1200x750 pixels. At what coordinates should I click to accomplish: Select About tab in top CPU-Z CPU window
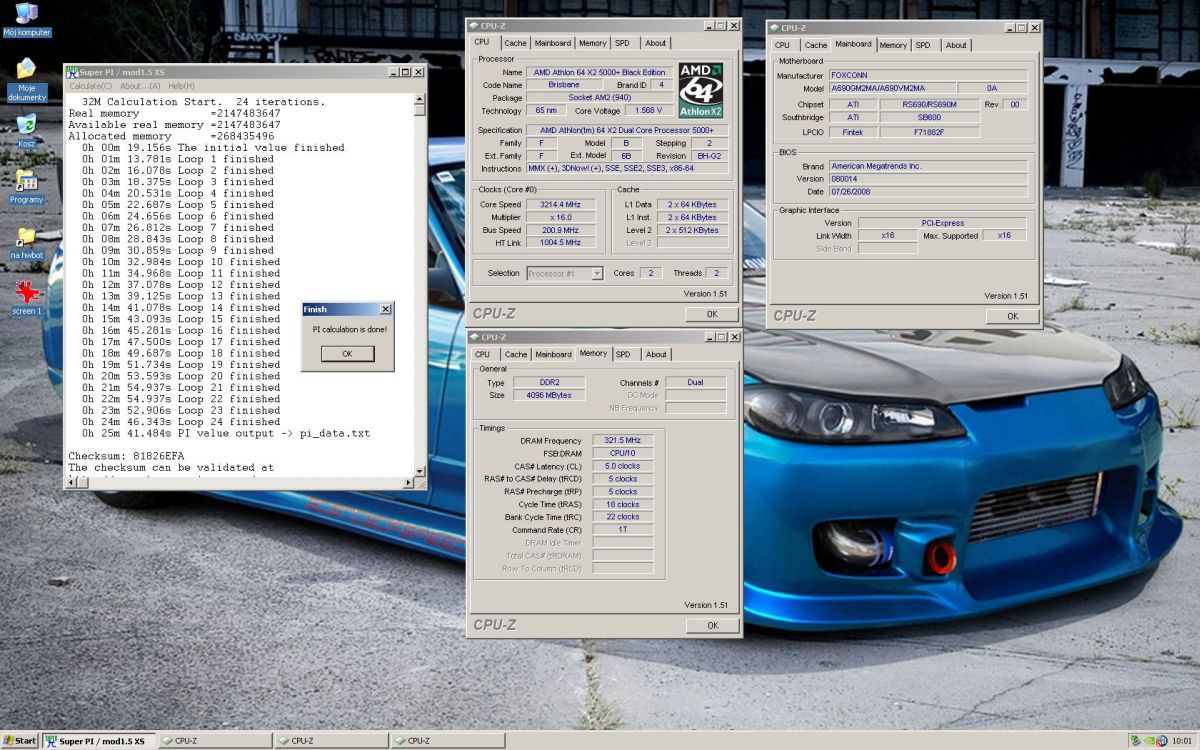[655, 43]
